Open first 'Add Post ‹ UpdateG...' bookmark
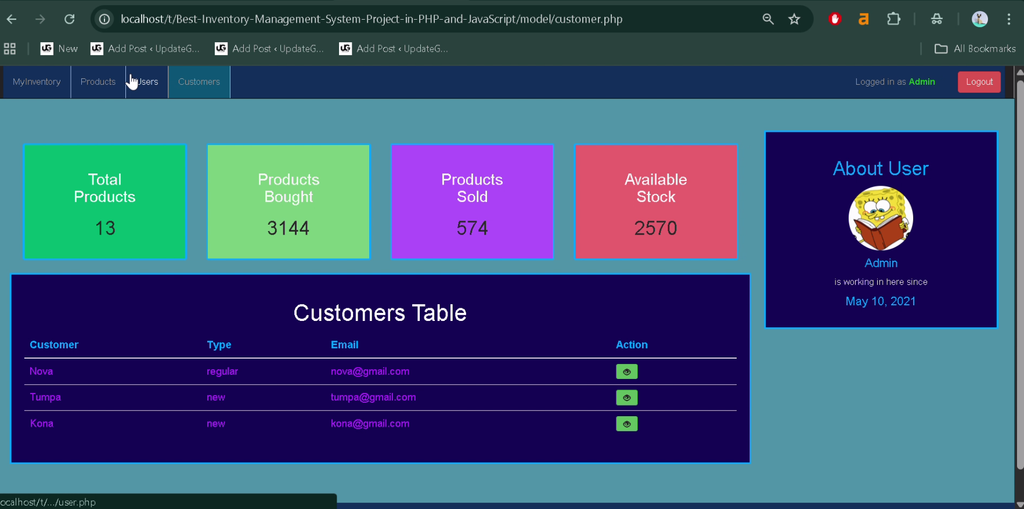This screenshot has width=1024, height=509. 145,48
